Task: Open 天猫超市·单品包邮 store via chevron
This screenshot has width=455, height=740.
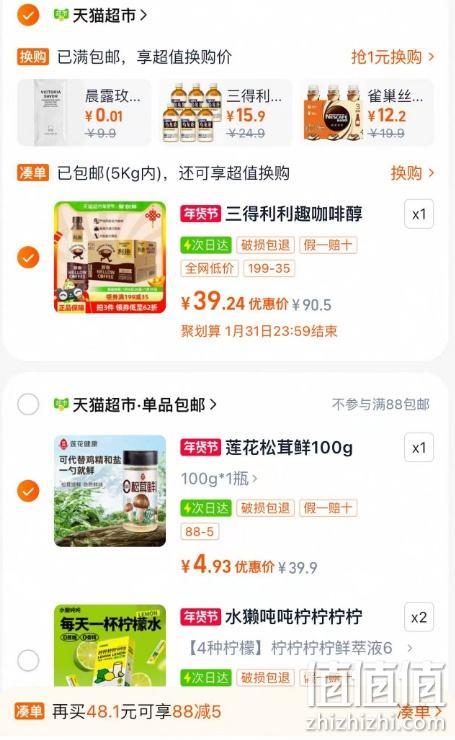Action: point(213,404)
